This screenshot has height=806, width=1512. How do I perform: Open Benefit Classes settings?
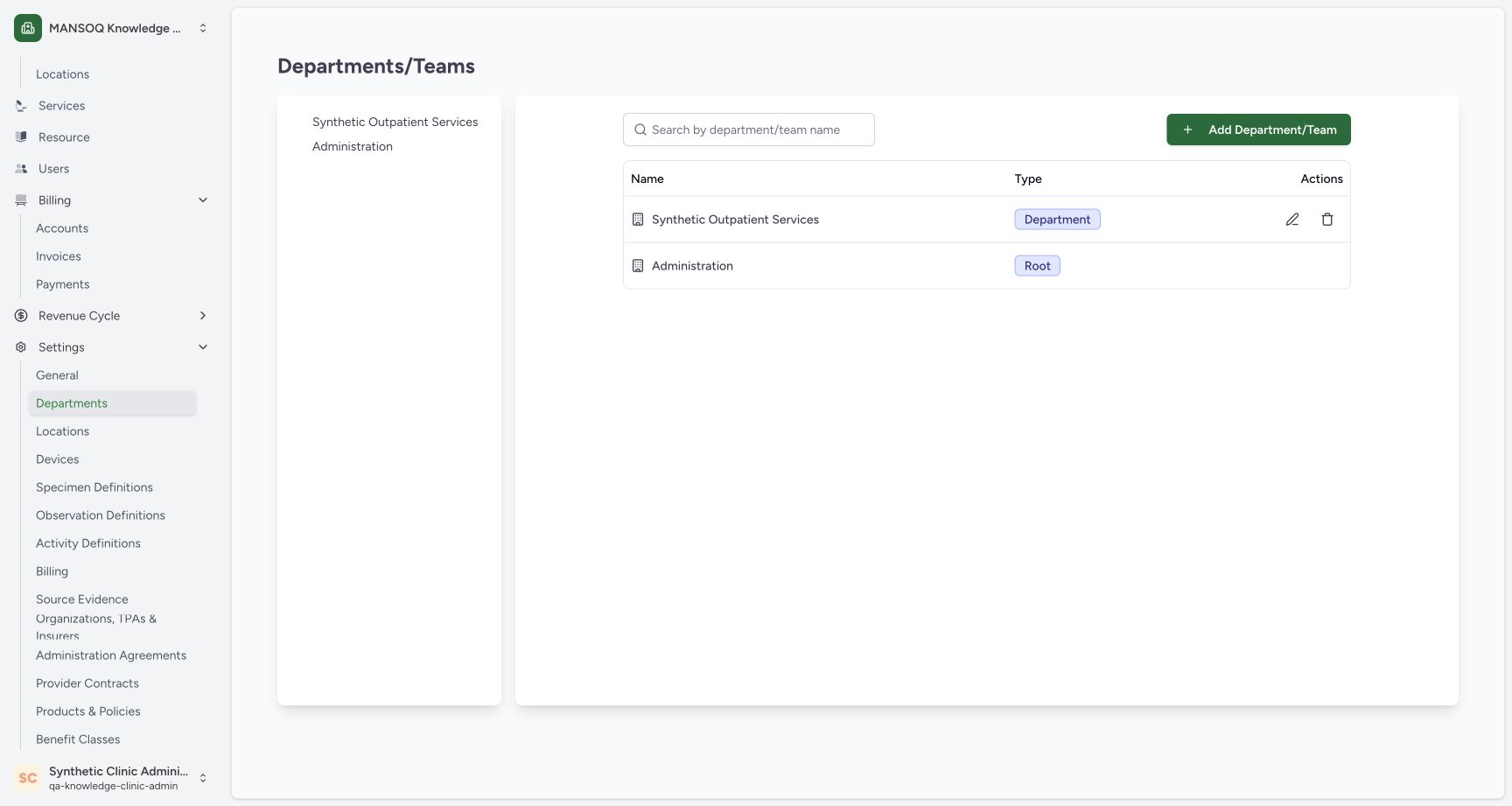coord(78,739)
